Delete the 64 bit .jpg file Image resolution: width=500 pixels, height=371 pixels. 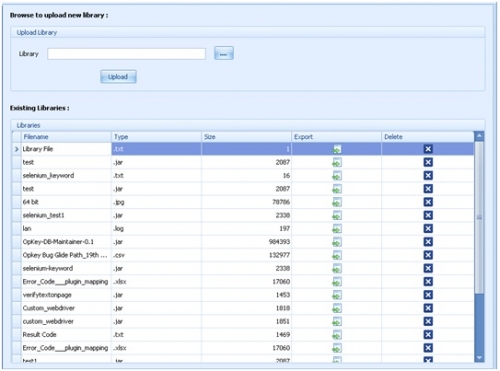[428, 202]
